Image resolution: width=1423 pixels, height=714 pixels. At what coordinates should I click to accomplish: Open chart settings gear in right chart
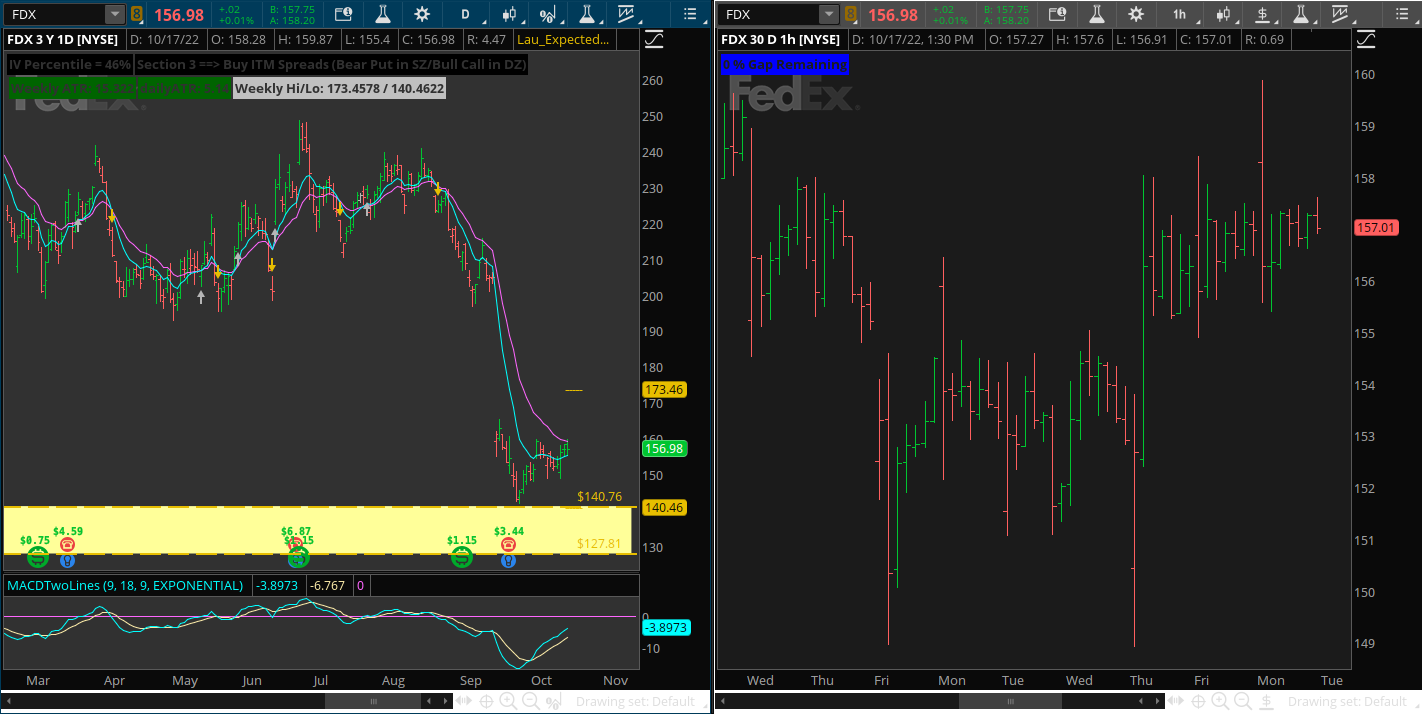coord(1136,14)
